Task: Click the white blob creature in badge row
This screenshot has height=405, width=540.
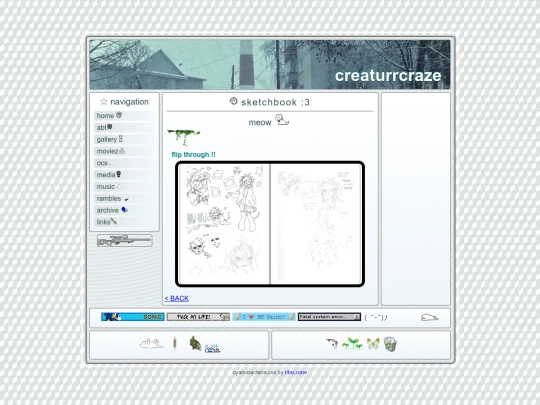Action: point(429,317)
